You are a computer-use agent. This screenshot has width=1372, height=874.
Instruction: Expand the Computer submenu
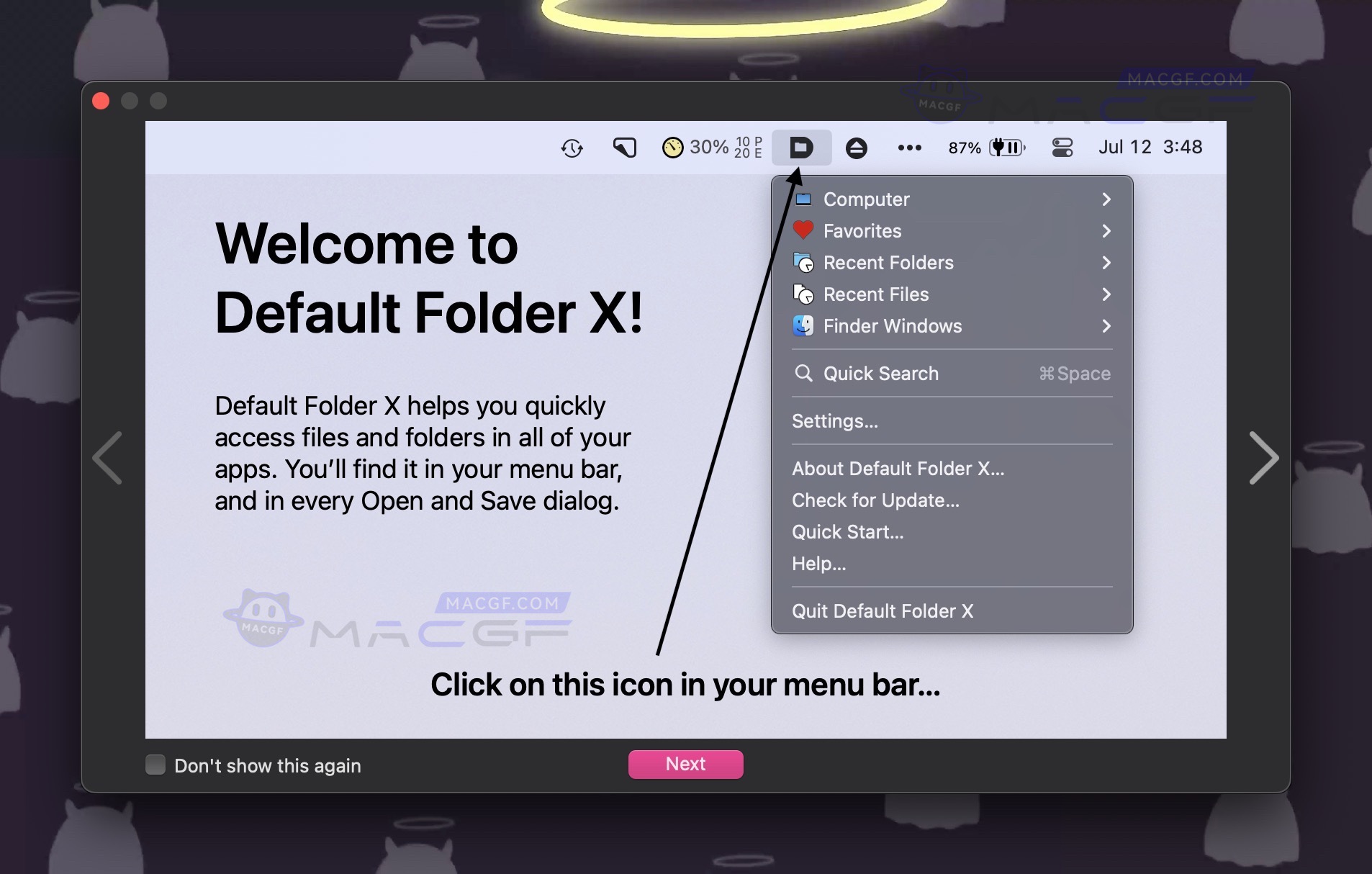pyautogui.click(x=866, y=199)
